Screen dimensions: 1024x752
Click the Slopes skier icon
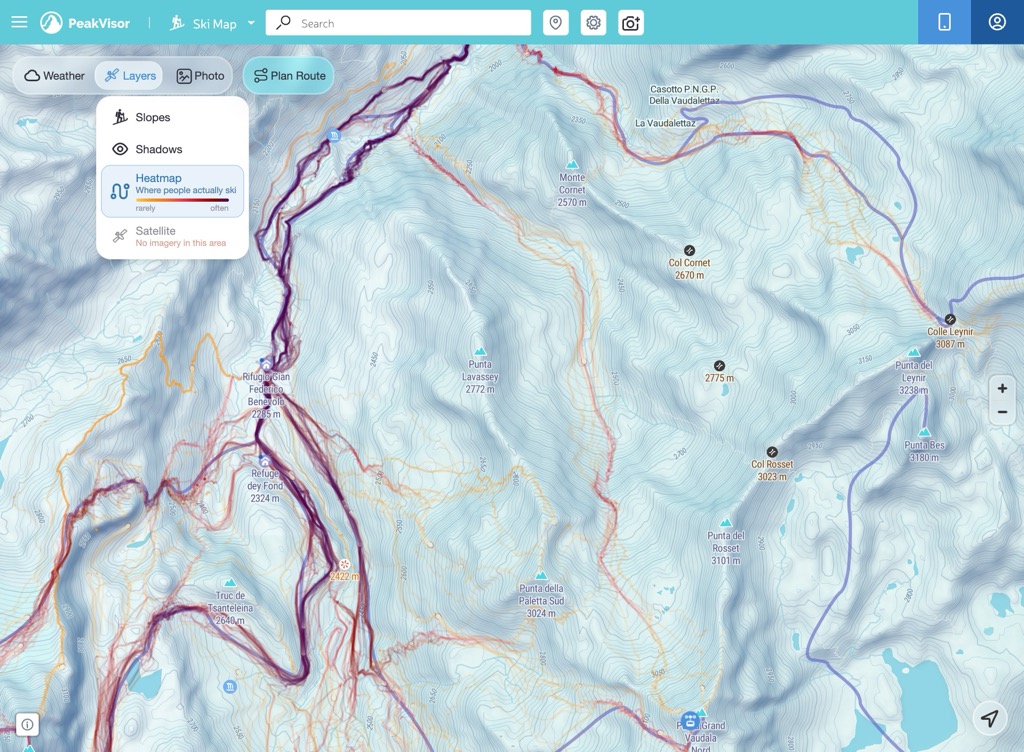[x=120, y=118]
